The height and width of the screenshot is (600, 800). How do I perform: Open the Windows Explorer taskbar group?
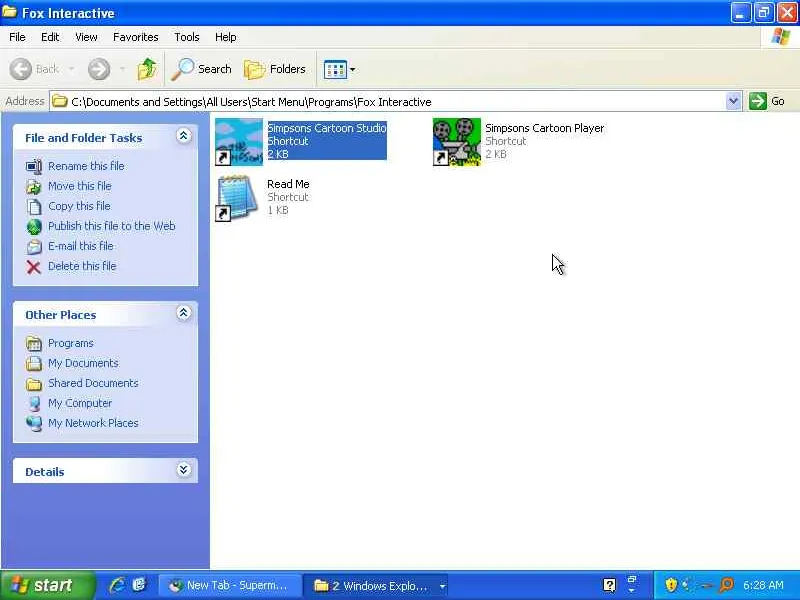click(x=377, y=585)
